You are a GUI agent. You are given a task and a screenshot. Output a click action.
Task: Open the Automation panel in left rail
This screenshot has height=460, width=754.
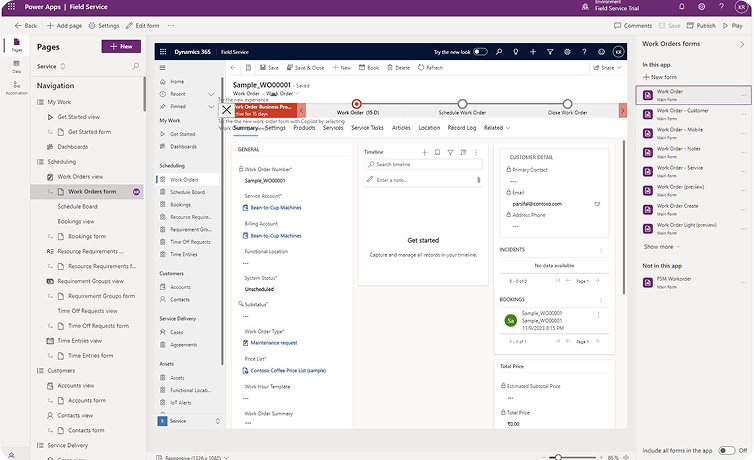(17, 89)
